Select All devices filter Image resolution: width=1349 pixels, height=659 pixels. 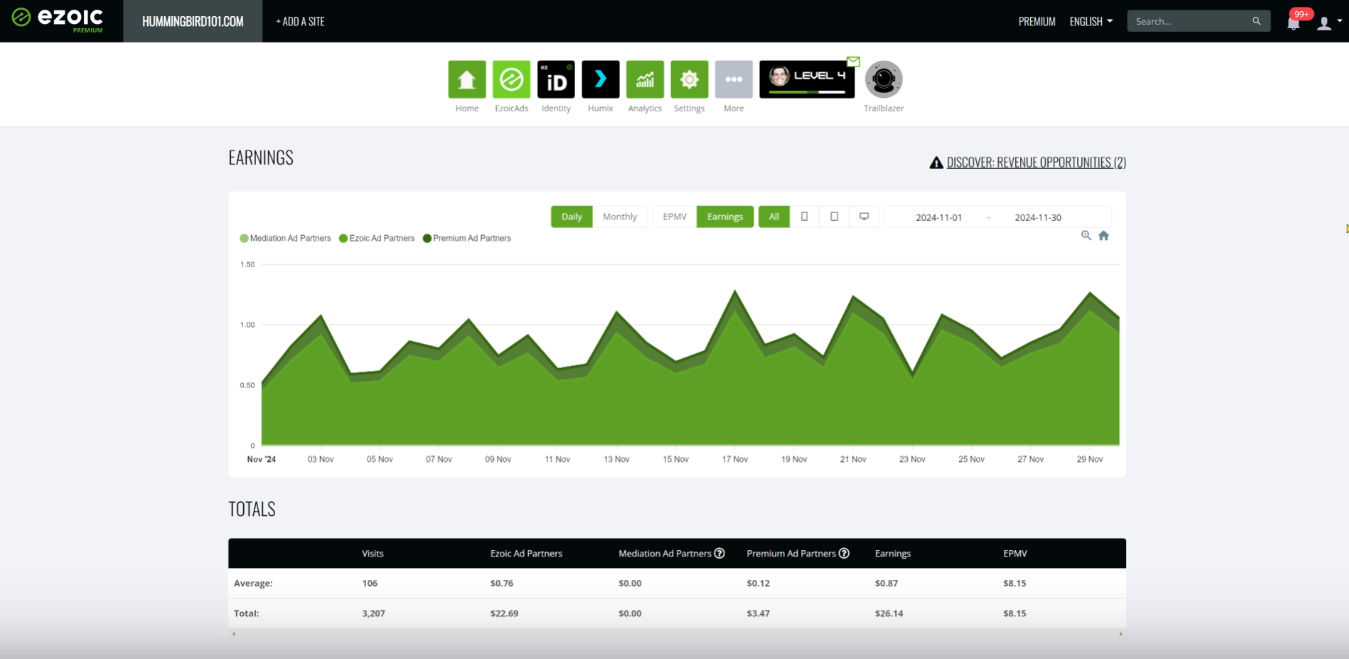click(x=774, y=216)
